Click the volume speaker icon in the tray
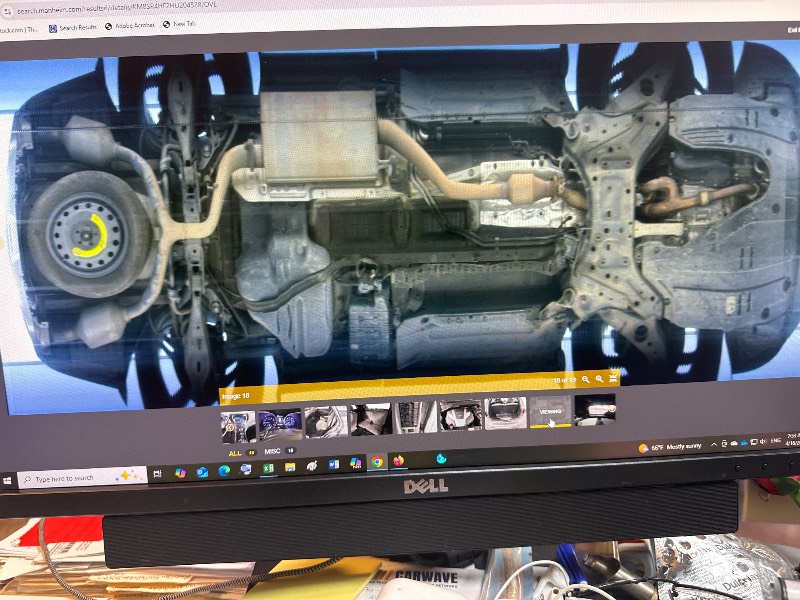 763,441
